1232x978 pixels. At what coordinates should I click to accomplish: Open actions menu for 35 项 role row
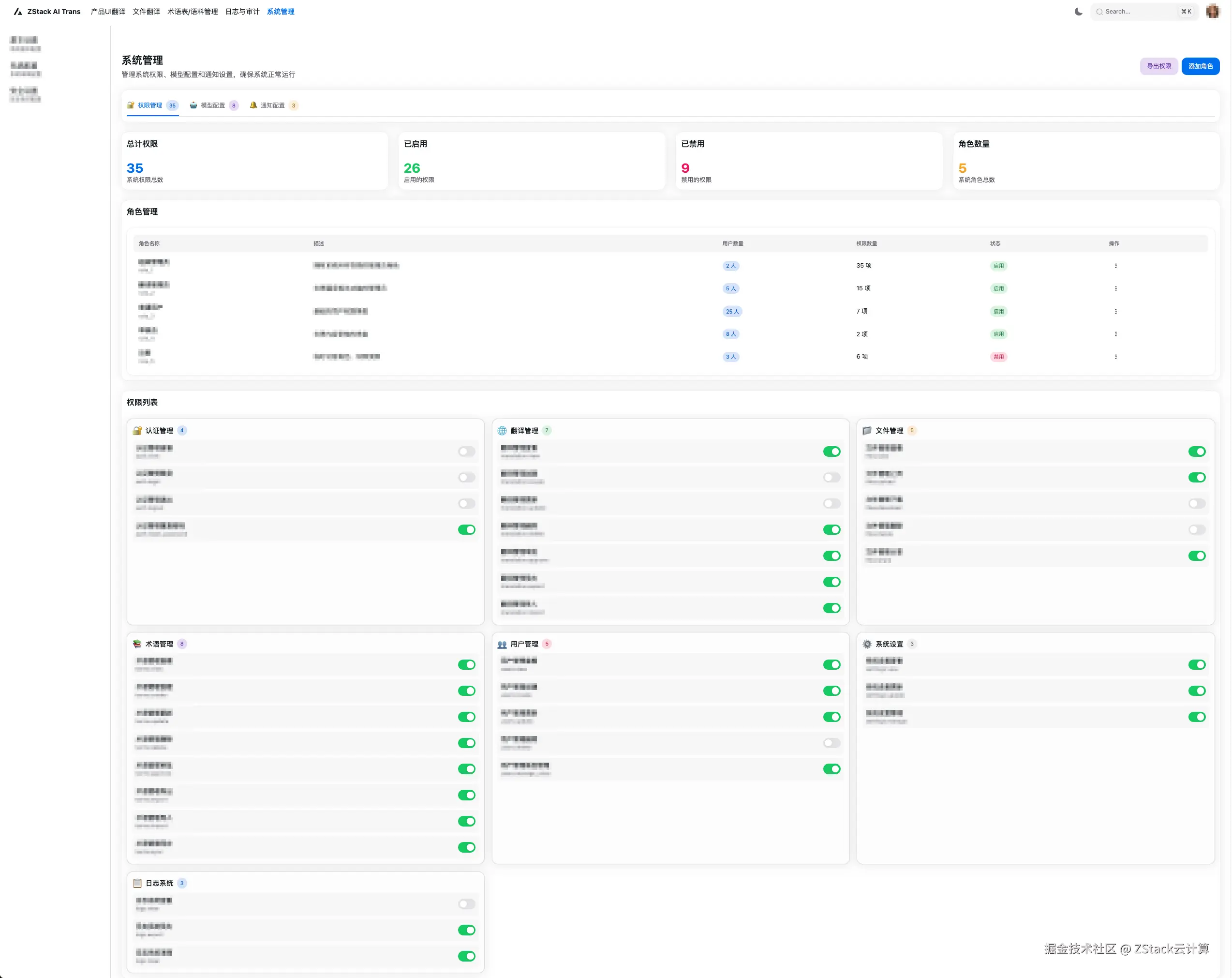tap(1115, 266)
